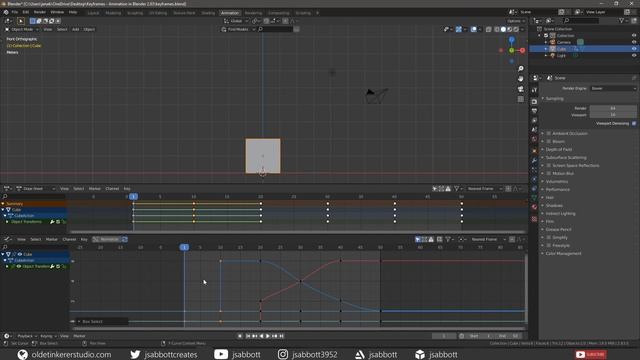Viewport: 640px width, 360px height.
Task: Click the Camera object icon in the Outliner
Action: (x=553, y=42)
